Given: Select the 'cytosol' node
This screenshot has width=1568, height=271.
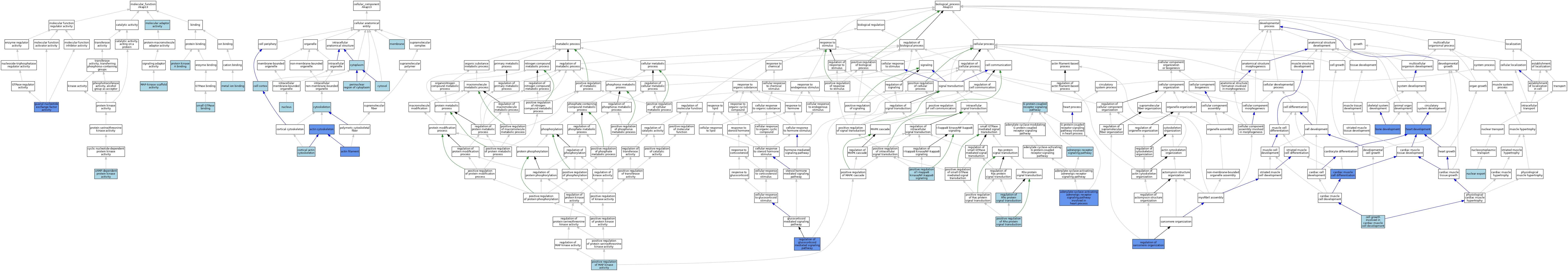Looking at the screenshot, I should pos(382,86).
